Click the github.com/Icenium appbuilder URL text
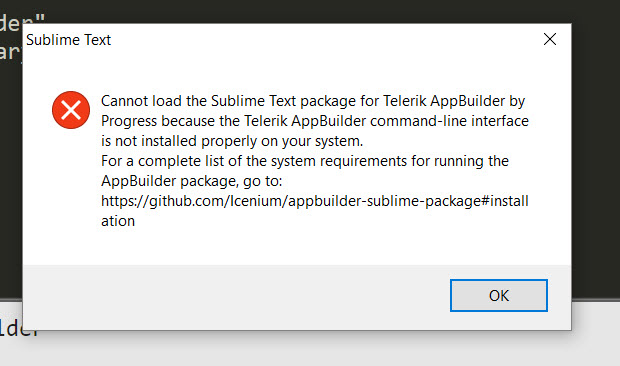The height and width of the screenshot is (366, 620). coord(315,201)
